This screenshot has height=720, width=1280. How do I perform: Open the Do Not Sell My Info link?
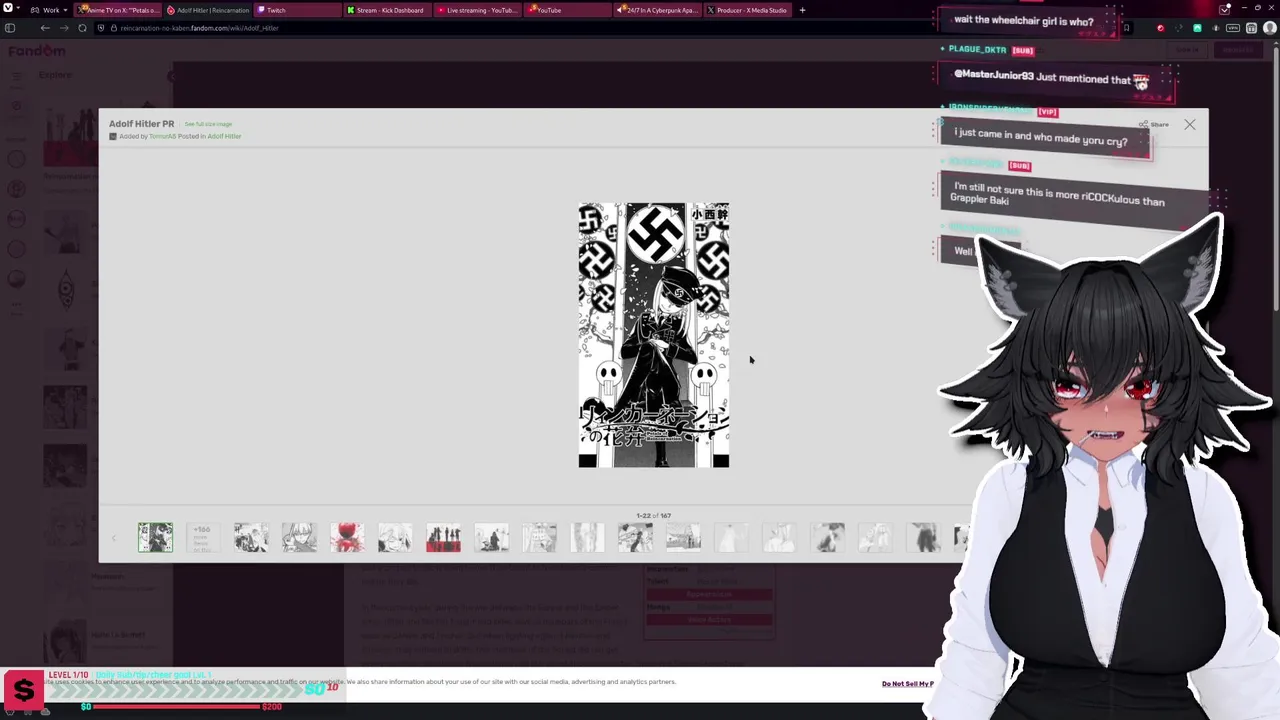pyautogui.click(x=908, y=684)
